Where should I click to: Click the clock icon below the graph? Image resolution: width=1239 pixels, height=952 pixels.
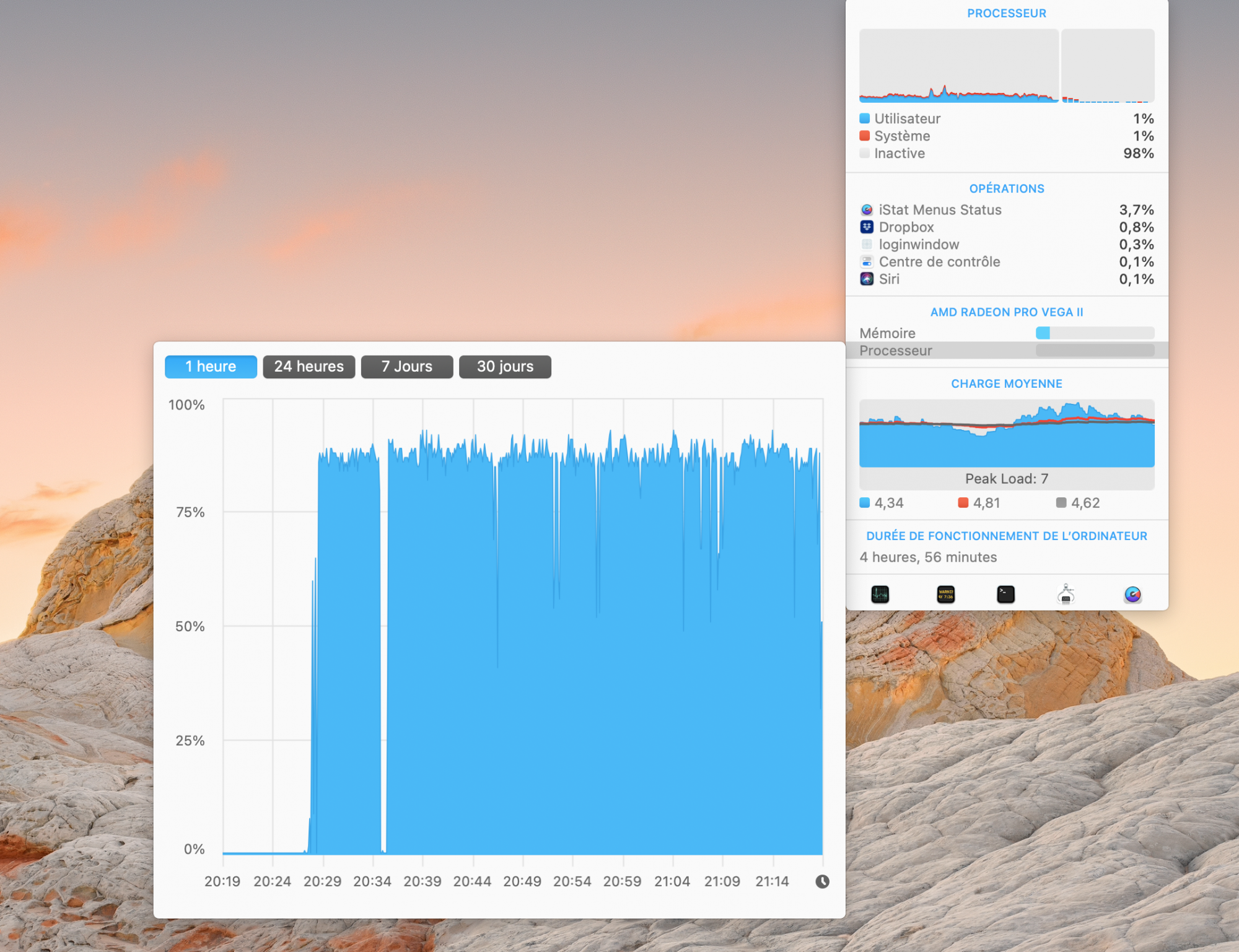coord(822,881)
